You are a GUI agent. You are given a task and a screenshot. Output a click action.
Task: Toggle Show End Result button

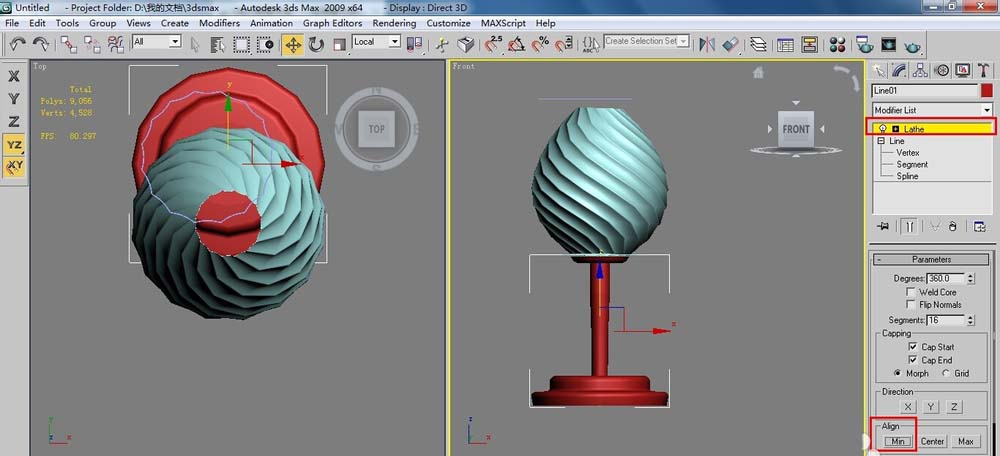909,226
